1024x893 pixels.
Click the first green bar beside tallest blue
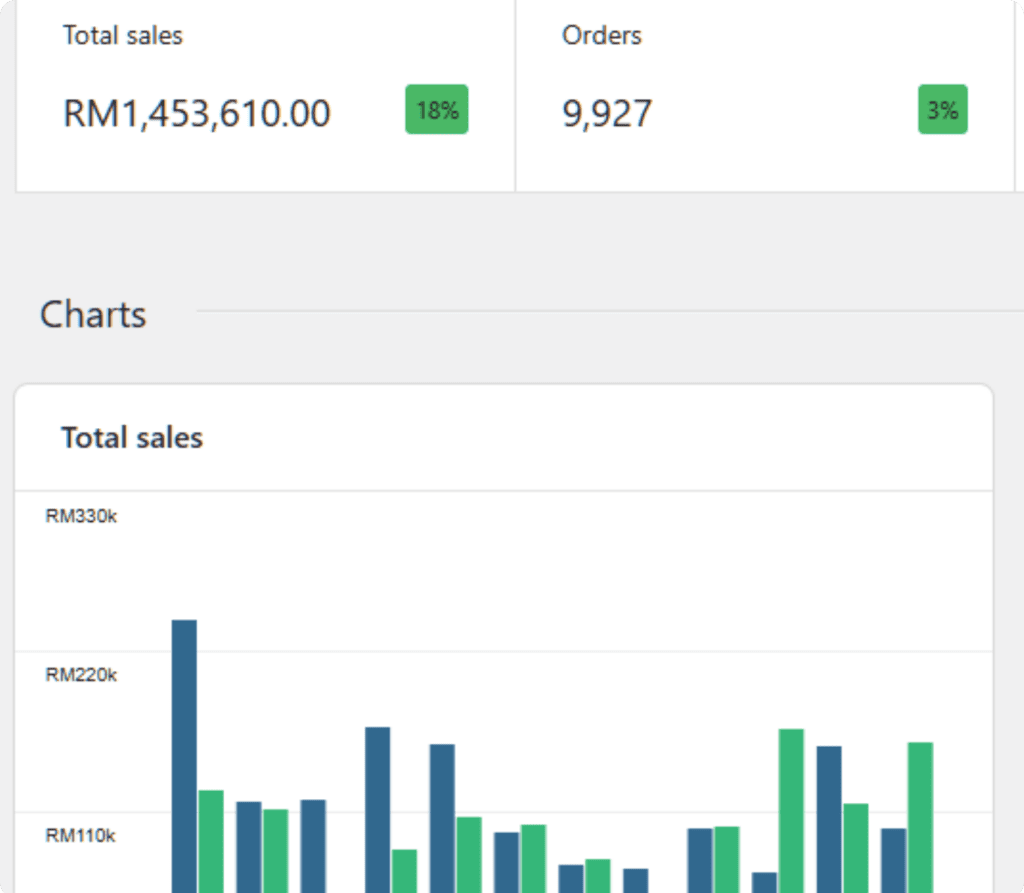[211, 841]
